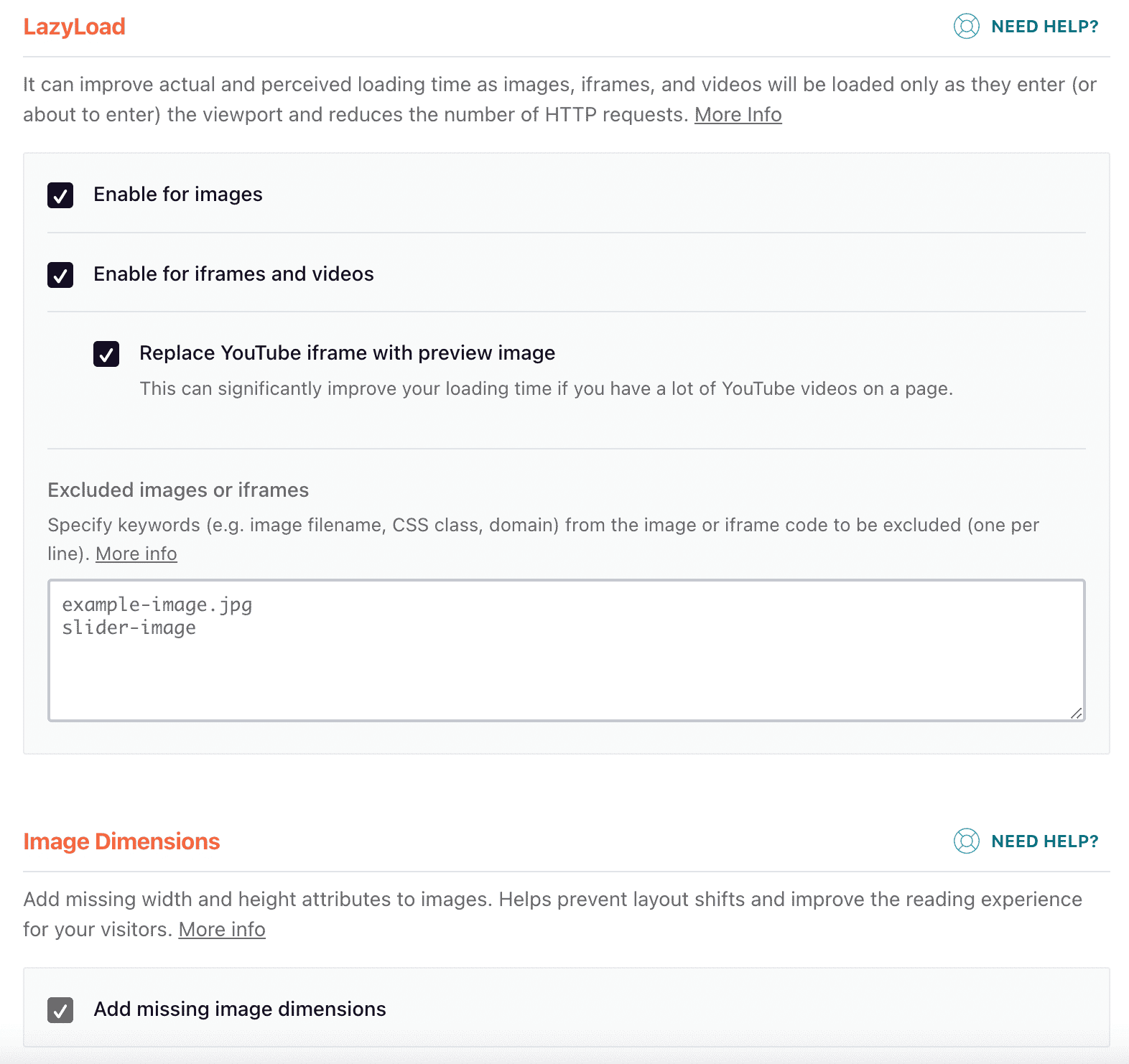The height and width of the screenshot is (1064, 1129).
Task: Click the "Add missing image dimensions" label text
Action: click(239, 1009)
